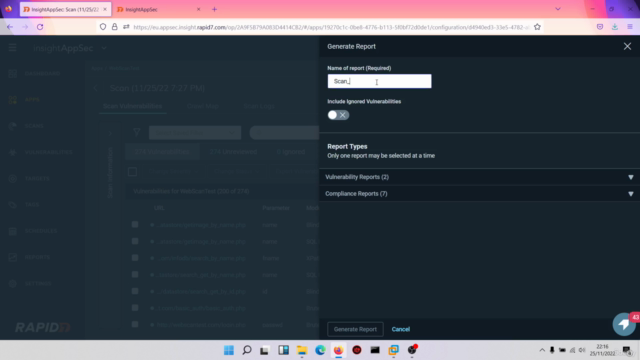Select the InsightAppSec Scan browser tab
Image resolution: width=640 pixels, height=360 pixels.
click(65, 9)
